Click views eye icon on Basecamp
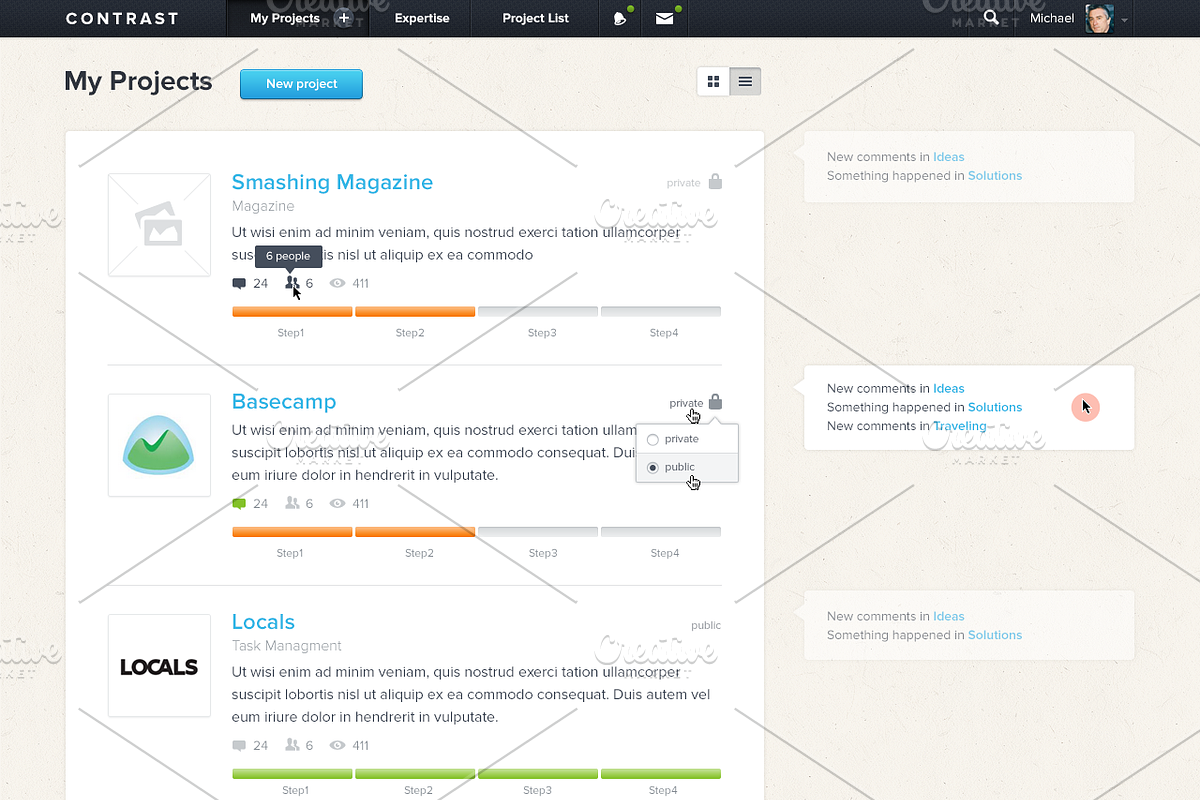The image size is (1200, 800). click(x=338, y=504)
